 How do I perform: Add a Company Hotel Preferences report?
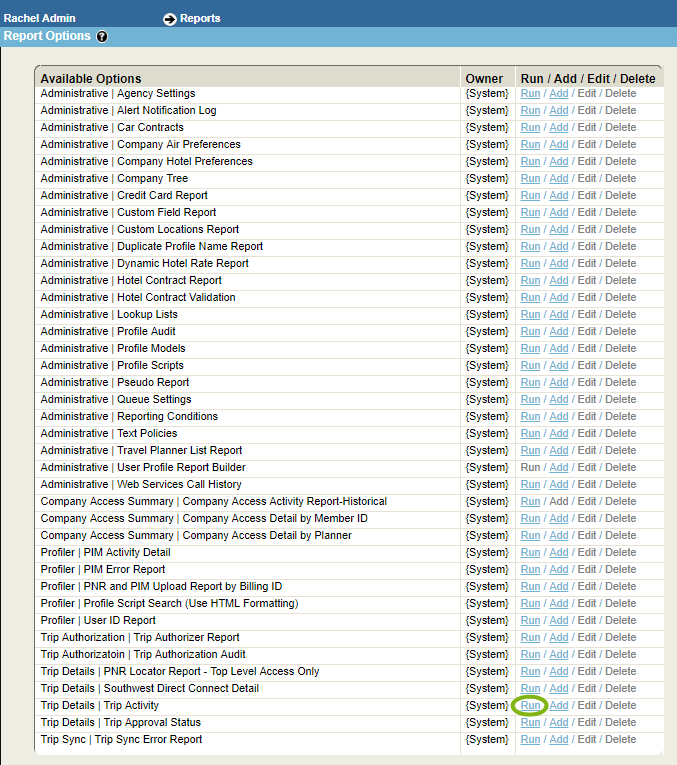click(x=559, y=161)
